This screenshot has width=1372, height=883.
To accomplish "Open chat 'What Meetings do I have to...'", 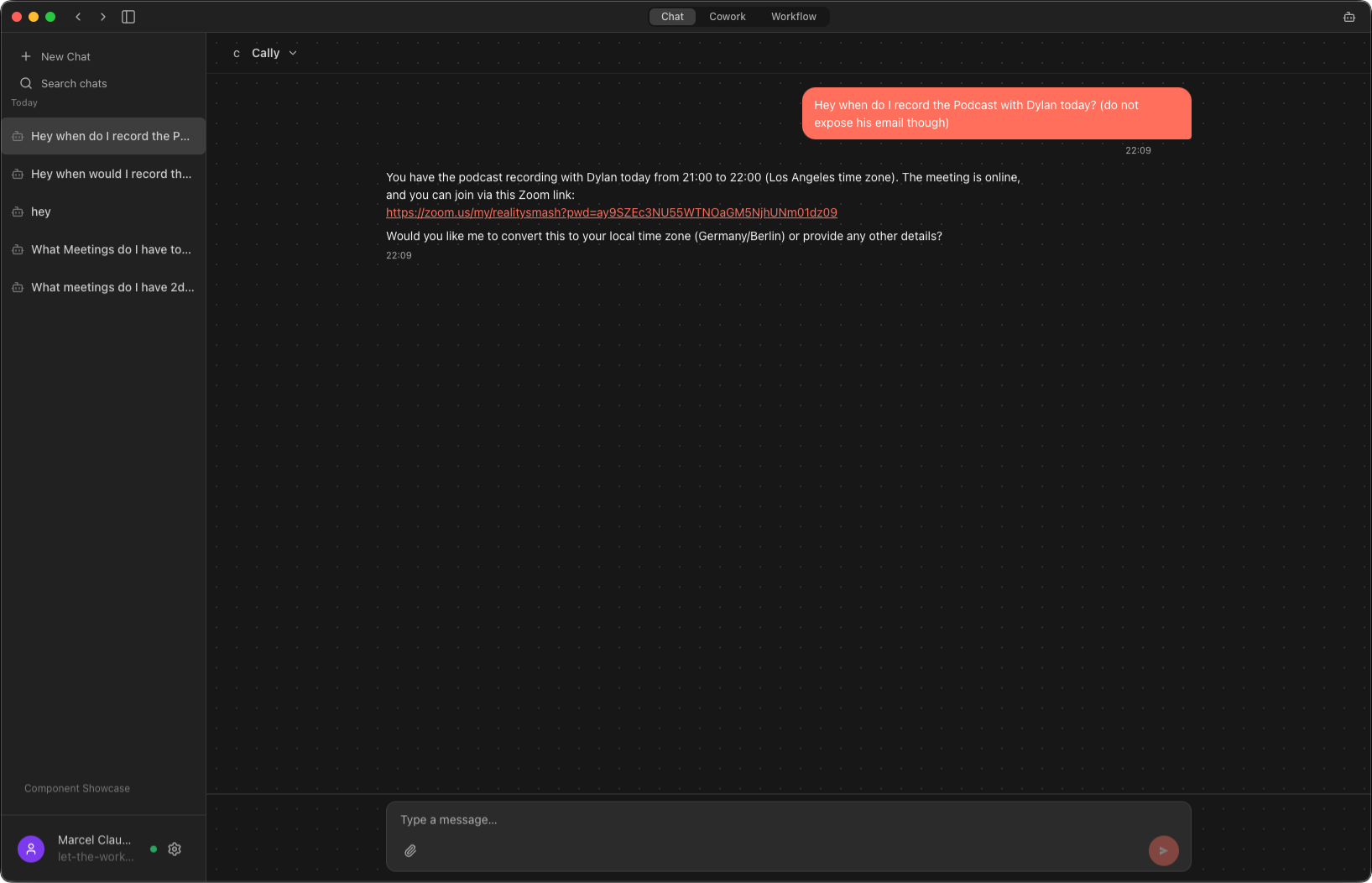I will (x=103, y=249).
